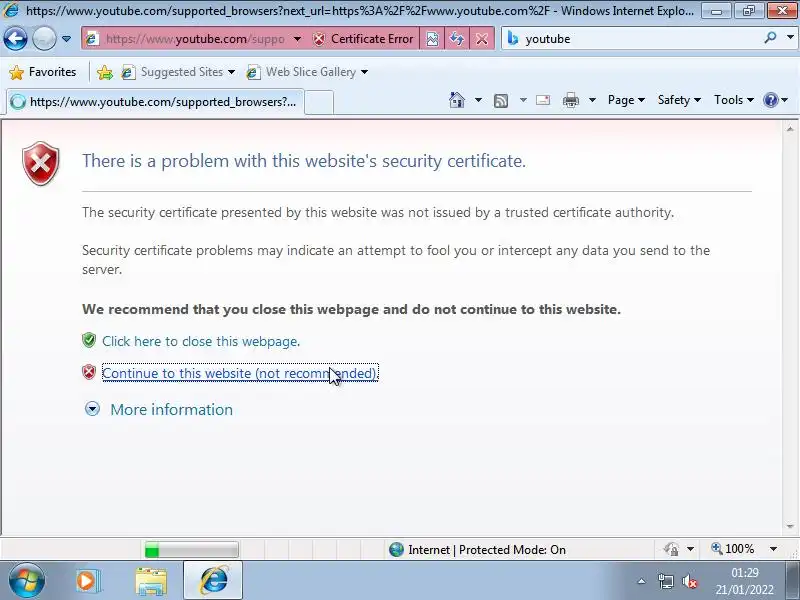800x600 pixels.
Task: Expand the Home button dropdown arrow
Action: [478, 100]
